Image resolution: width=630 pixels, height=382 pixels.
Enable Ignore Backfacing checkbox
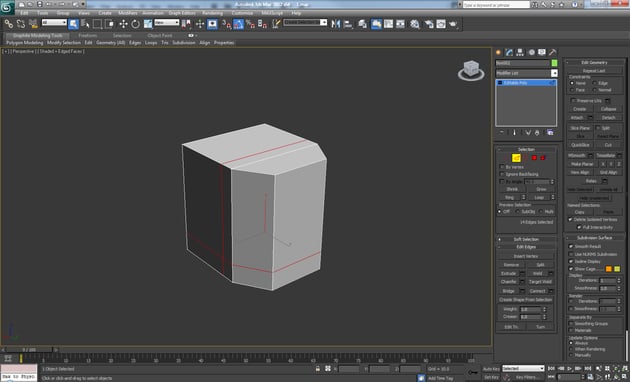pos(502,174)
